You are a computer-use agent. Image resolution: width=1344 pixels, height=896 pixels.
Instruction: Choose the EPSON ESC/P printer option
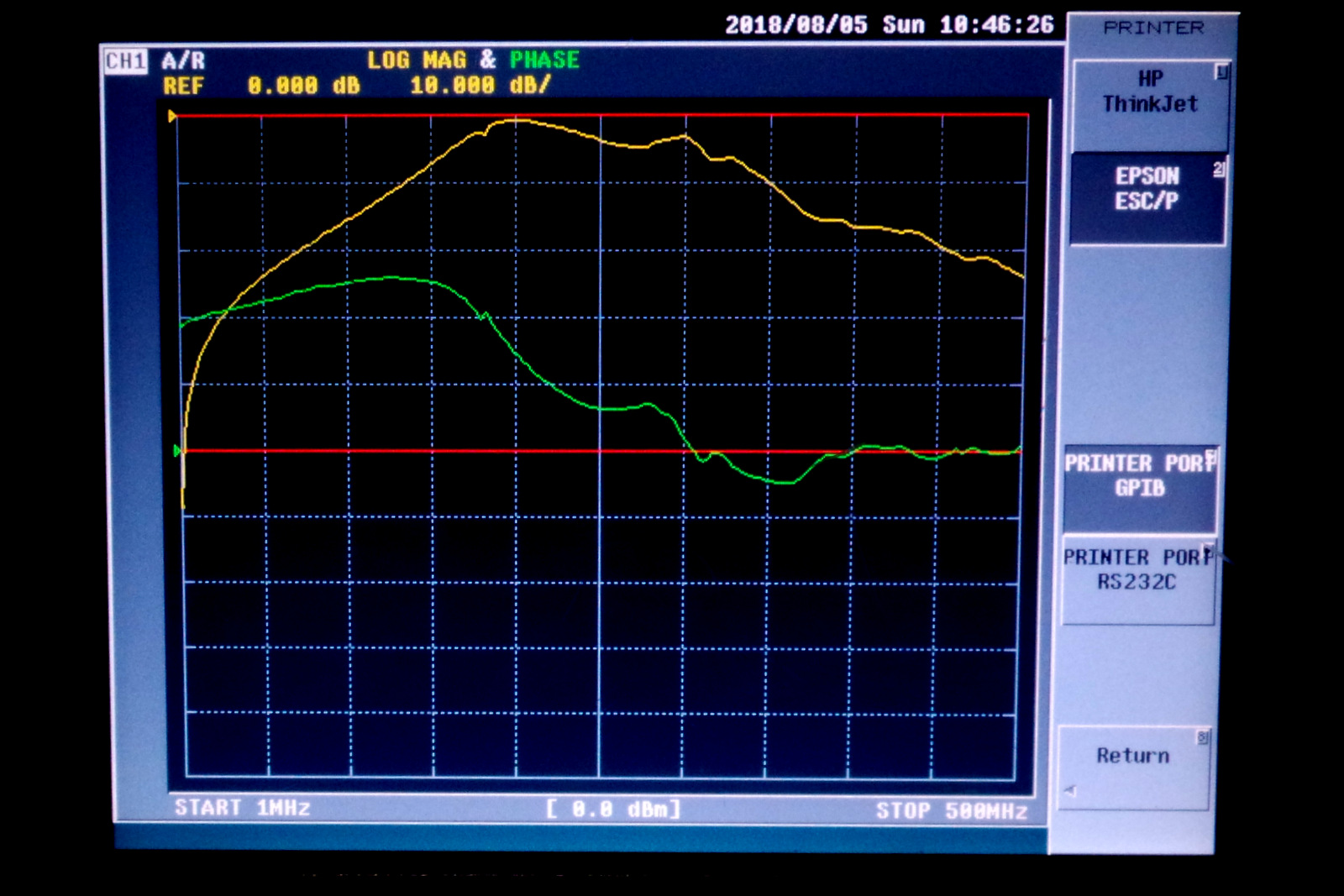pyautogui.click(x=1147, y=189)
